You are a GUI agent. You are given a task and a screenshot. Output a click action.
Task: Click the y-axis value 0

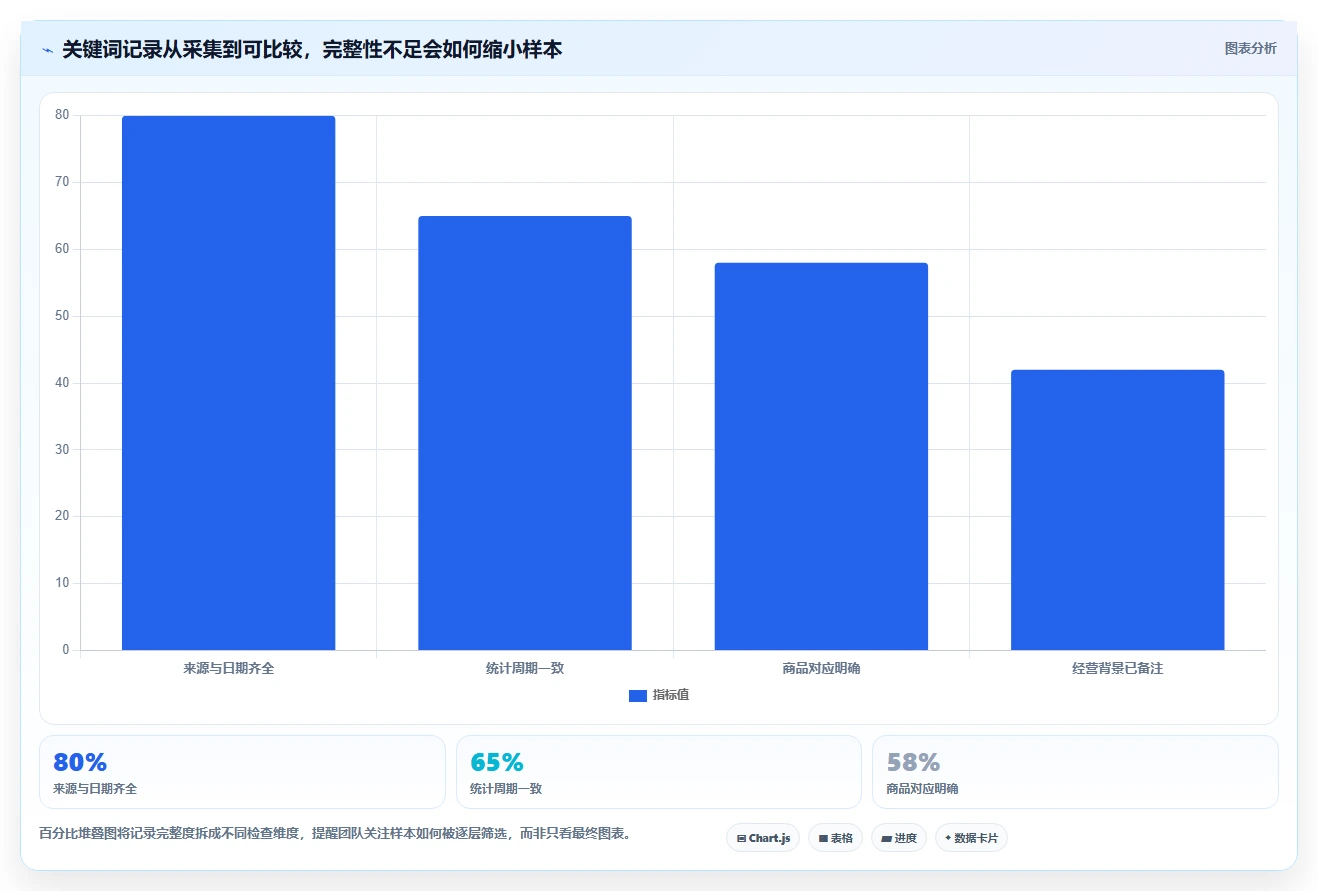(x=66, y=650)
